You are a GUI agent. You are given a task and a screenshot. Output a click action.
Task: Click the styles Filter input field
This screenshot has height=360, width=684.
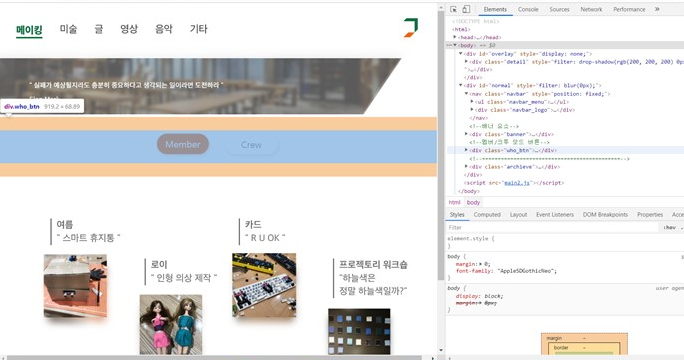tap(552, 227)
